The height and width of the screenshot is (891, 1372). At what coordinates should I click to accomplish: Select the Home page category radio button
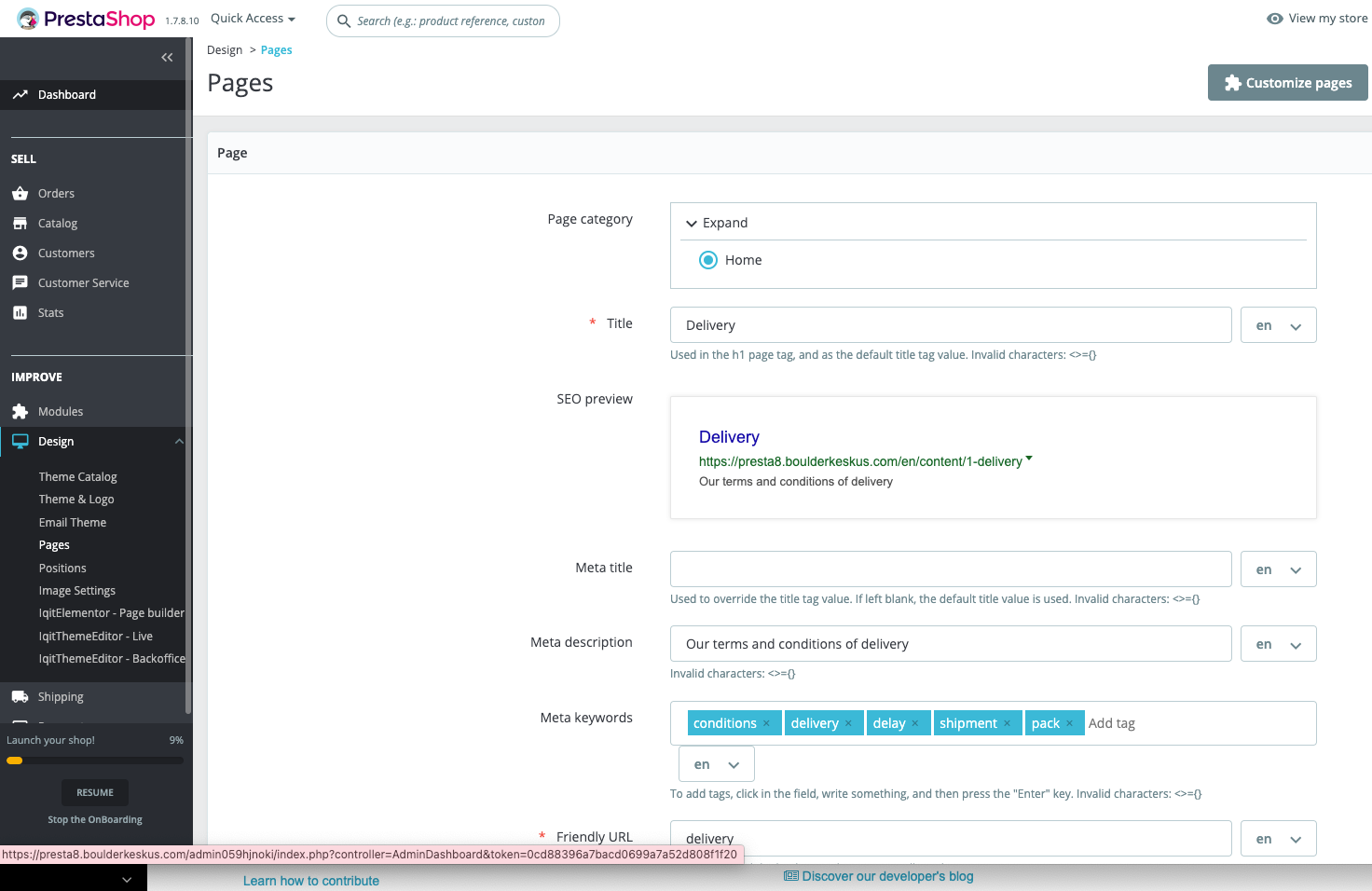708,260
